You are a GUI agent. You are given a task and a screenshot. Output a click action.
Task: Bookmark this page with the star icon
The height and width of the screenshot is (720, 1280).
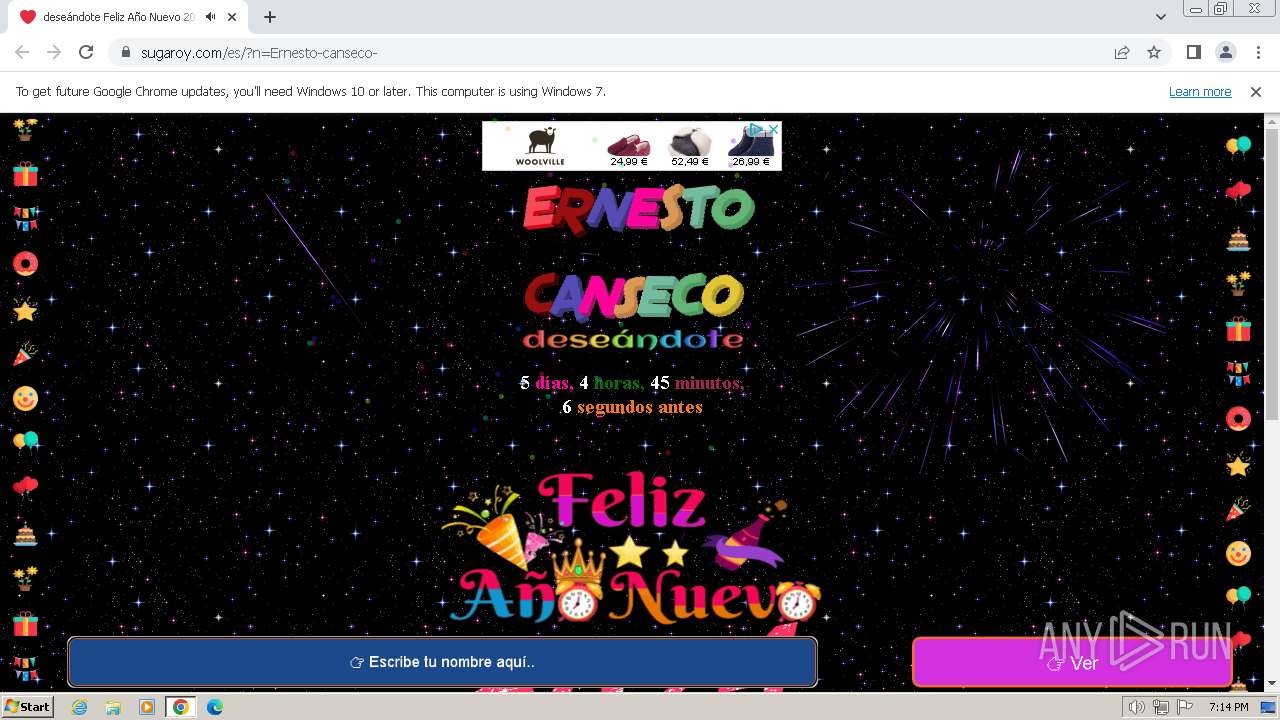1154,53
